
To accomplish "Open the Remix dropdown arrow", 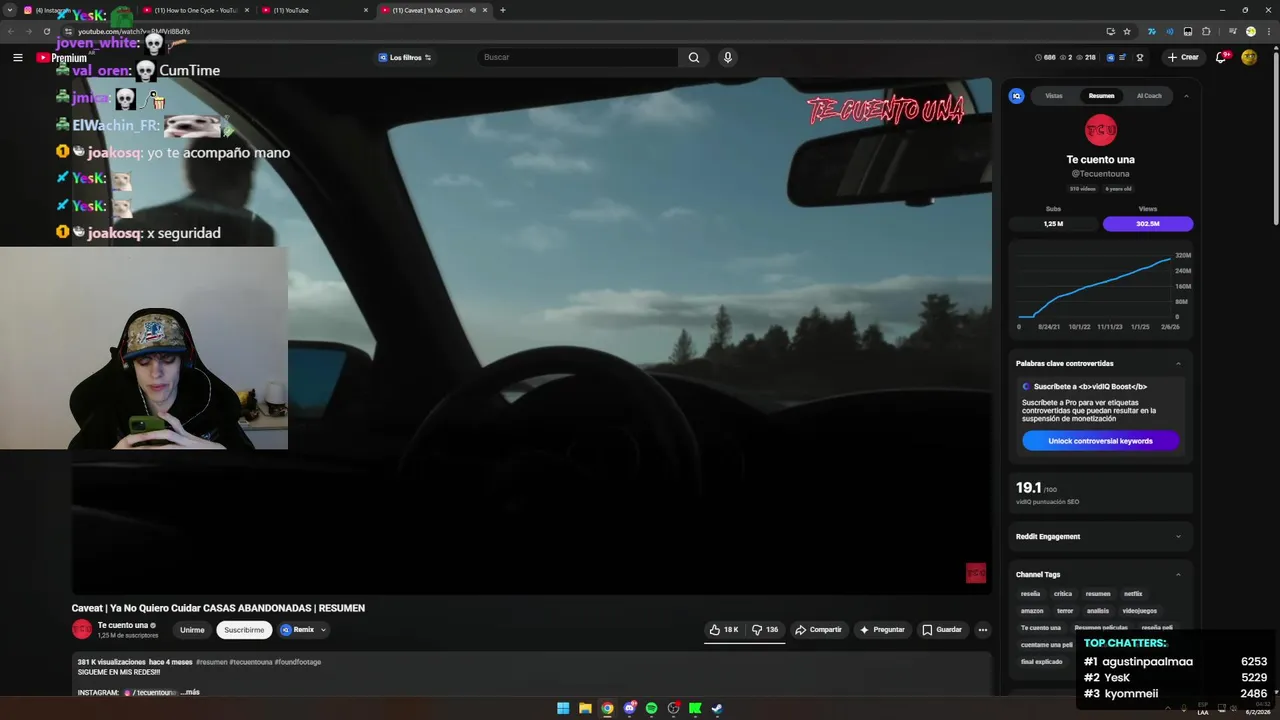I will [323, 630].
